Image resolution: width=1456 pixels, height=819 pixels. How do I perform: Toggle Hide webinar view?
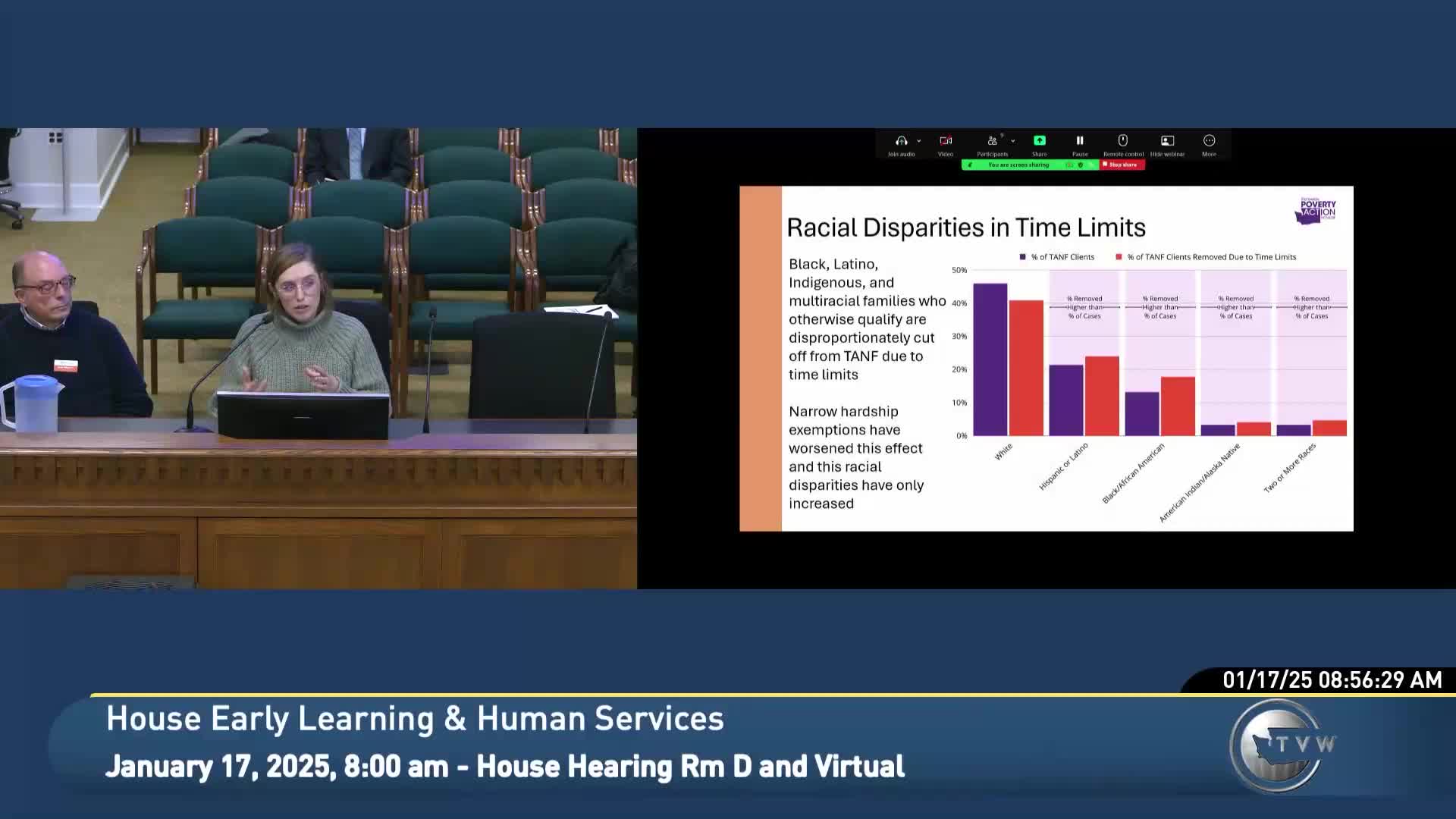click(1167, 141)
